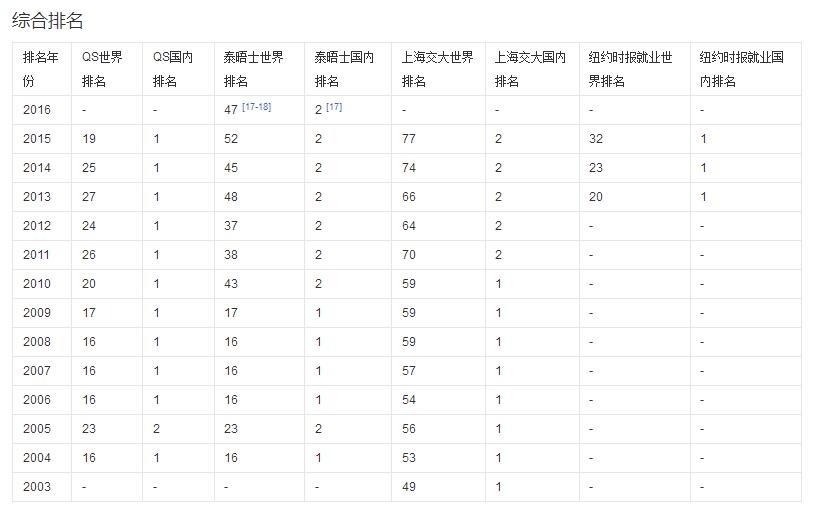823x512 pixels.
Task: Click Shanghai world rank 54 in 2006 row
Action: click(409, 400)
